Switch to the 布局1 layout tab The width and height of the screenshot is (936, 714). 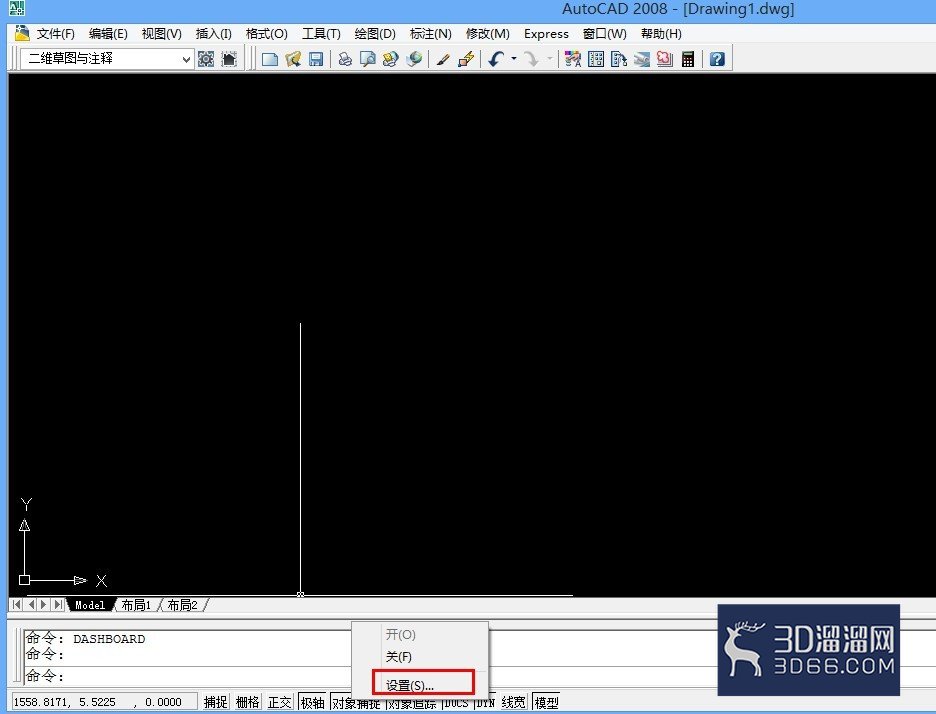tap(136, 605)
